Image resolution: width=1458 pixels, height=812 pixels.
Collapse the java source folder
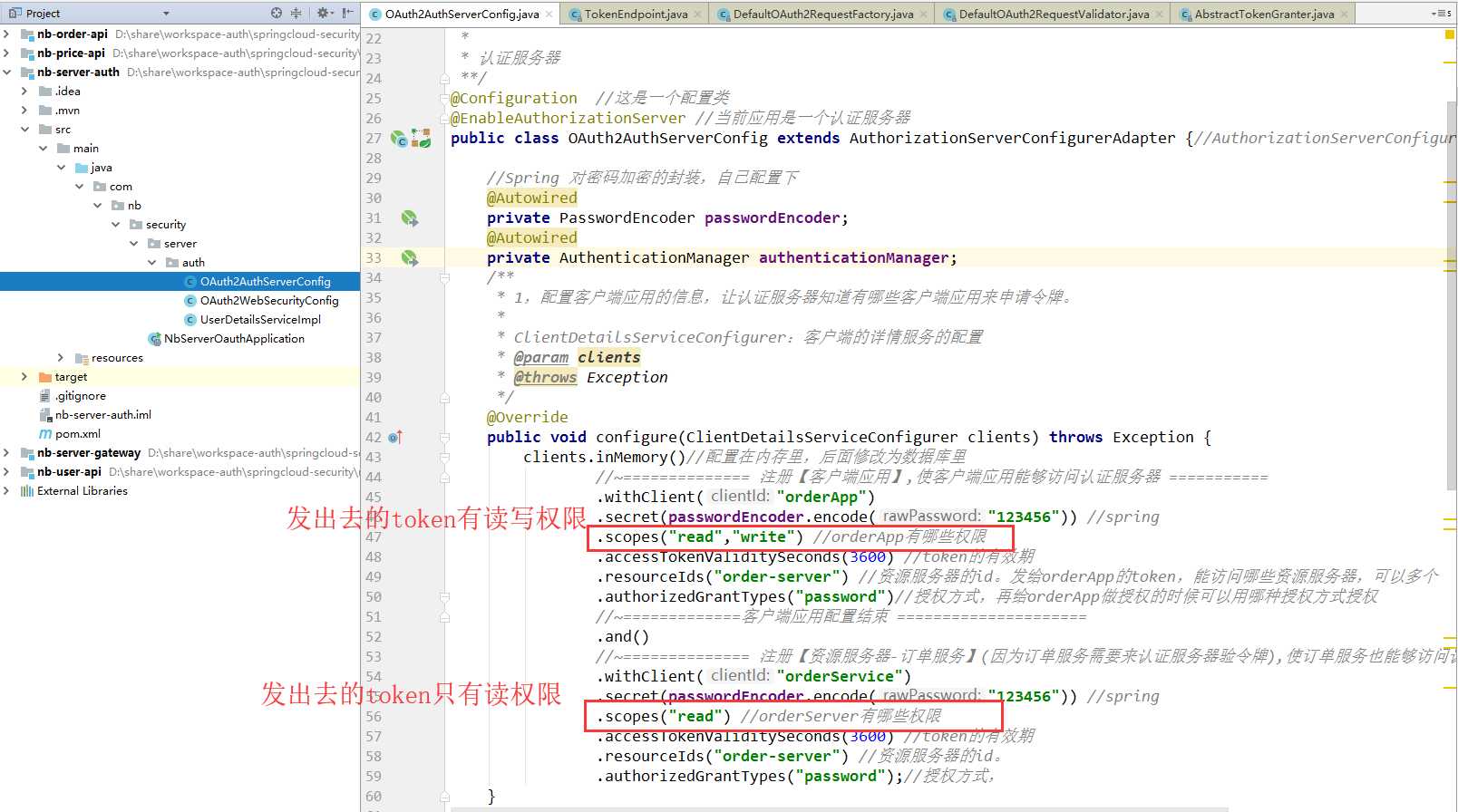point(61,167)
